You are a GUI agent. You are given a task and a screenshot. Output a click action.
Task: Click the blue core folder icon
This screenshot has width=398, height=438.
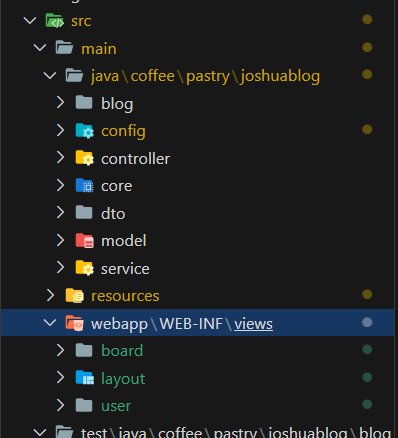pos(85,186)
